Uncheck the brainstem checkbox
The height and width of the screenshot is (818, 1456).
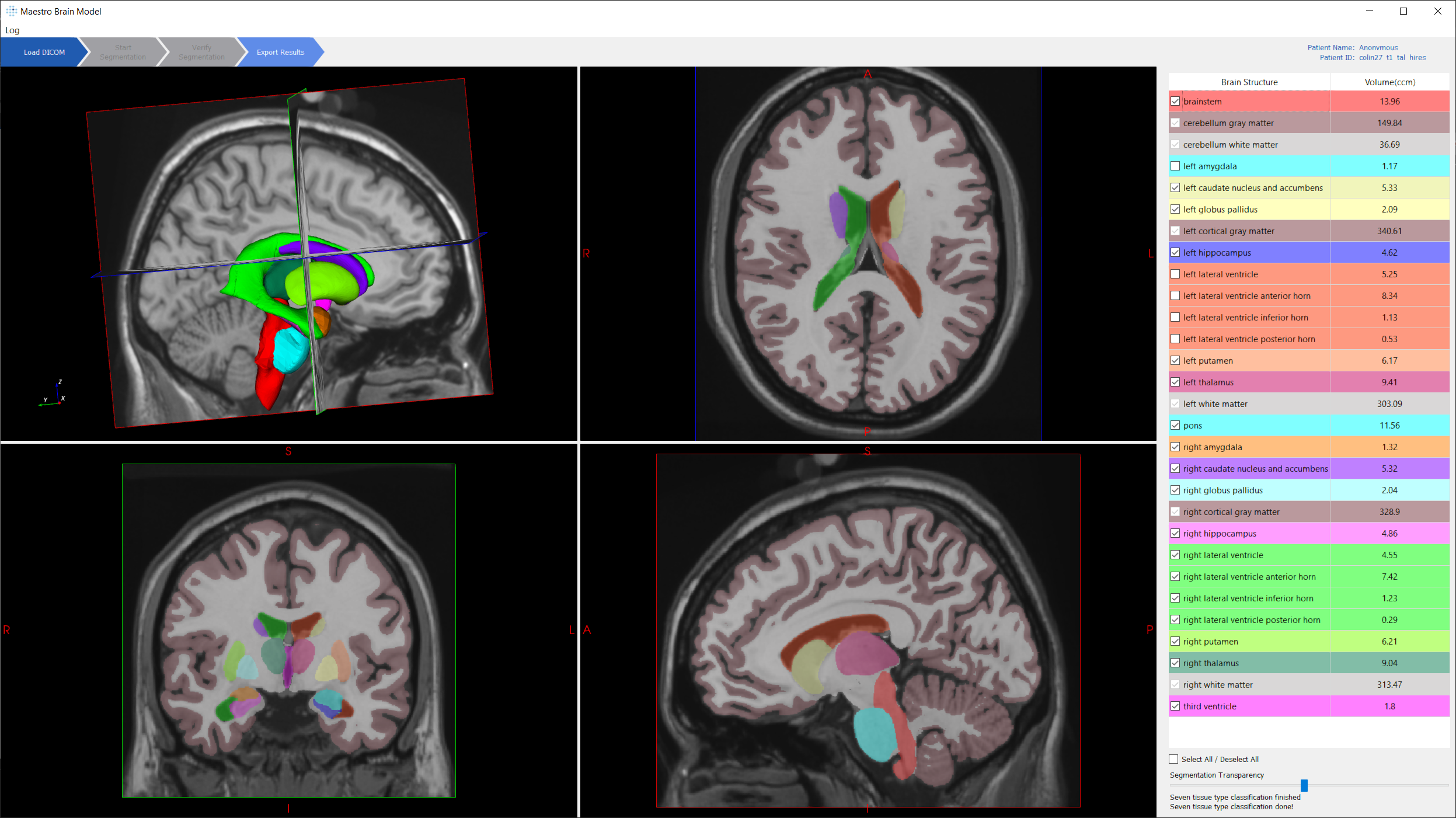tap(1175, 102)
